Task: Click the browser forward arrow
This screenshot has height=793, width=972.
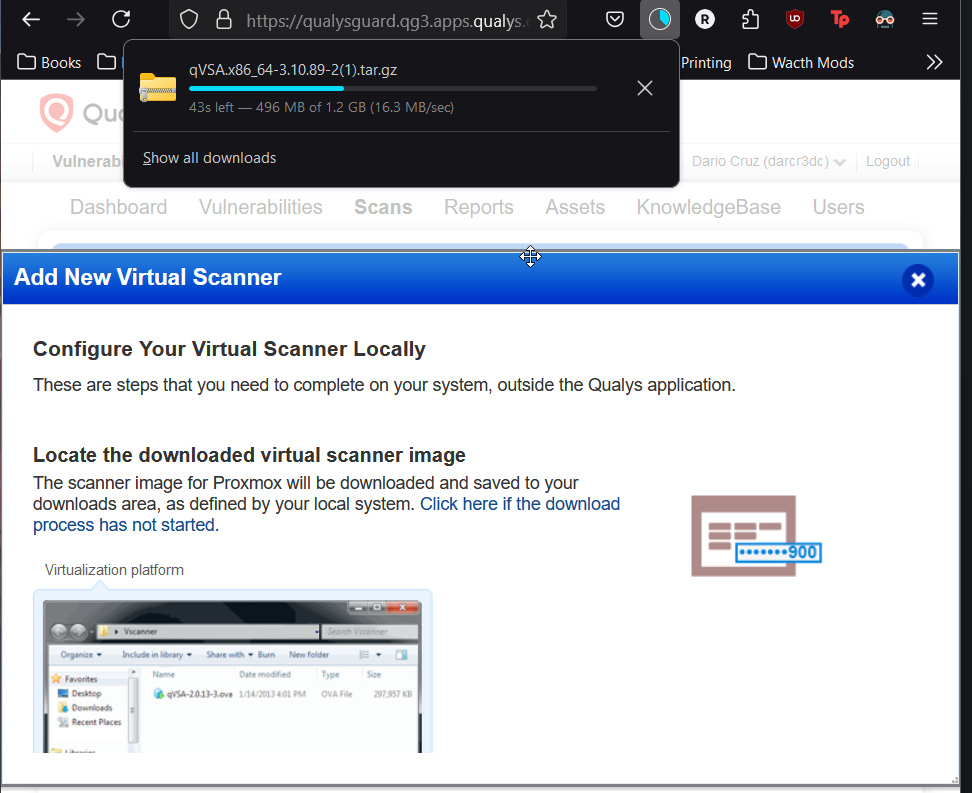Action: 76,20
